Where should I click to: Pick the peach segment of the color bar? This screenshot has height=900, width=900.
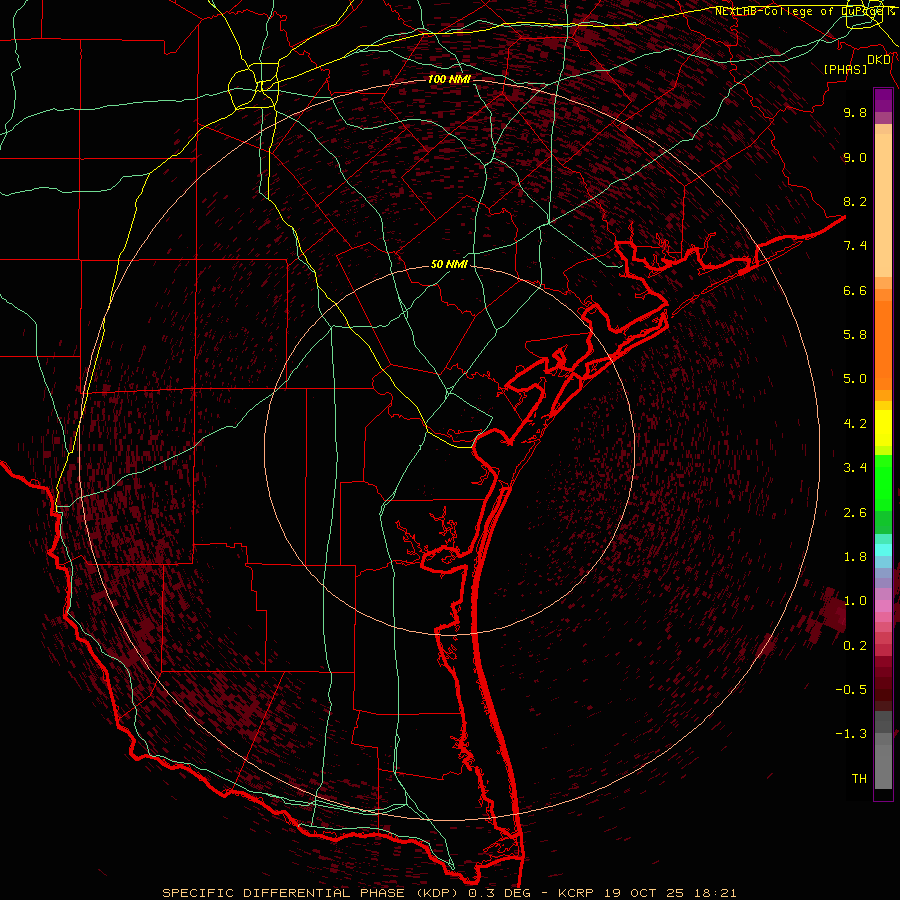[883, 201]
